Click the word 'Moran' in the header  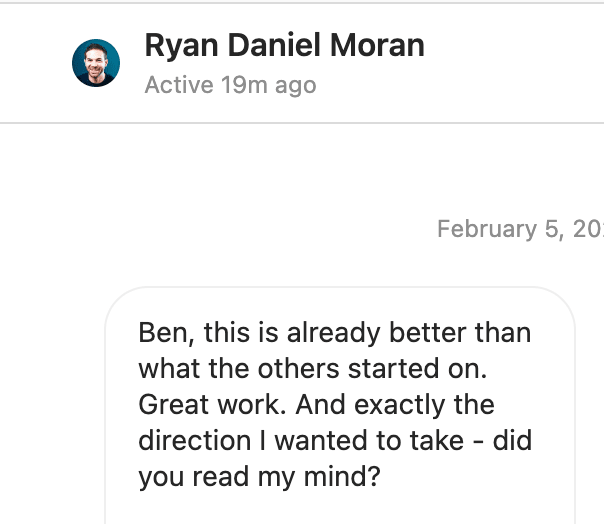point(377,45)
